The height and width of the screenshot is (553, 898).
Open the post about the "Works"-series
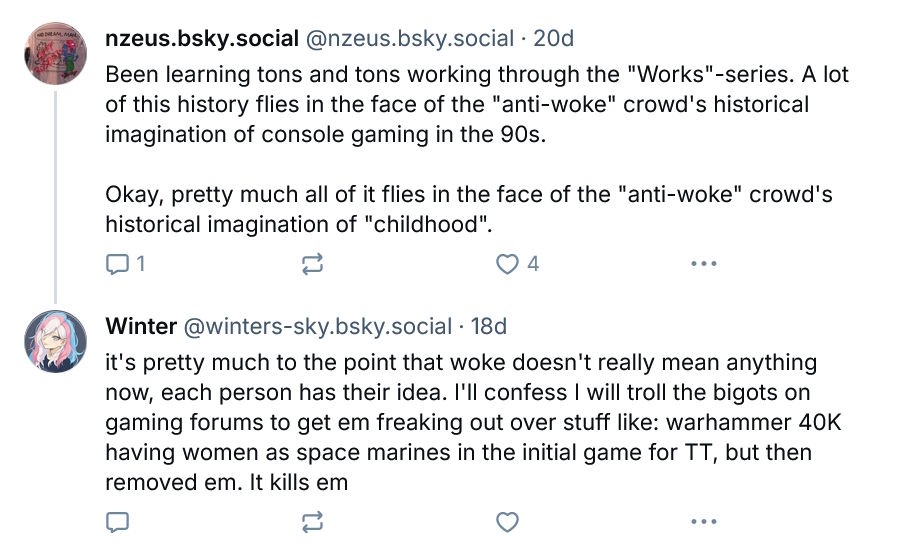coord(476,149)
